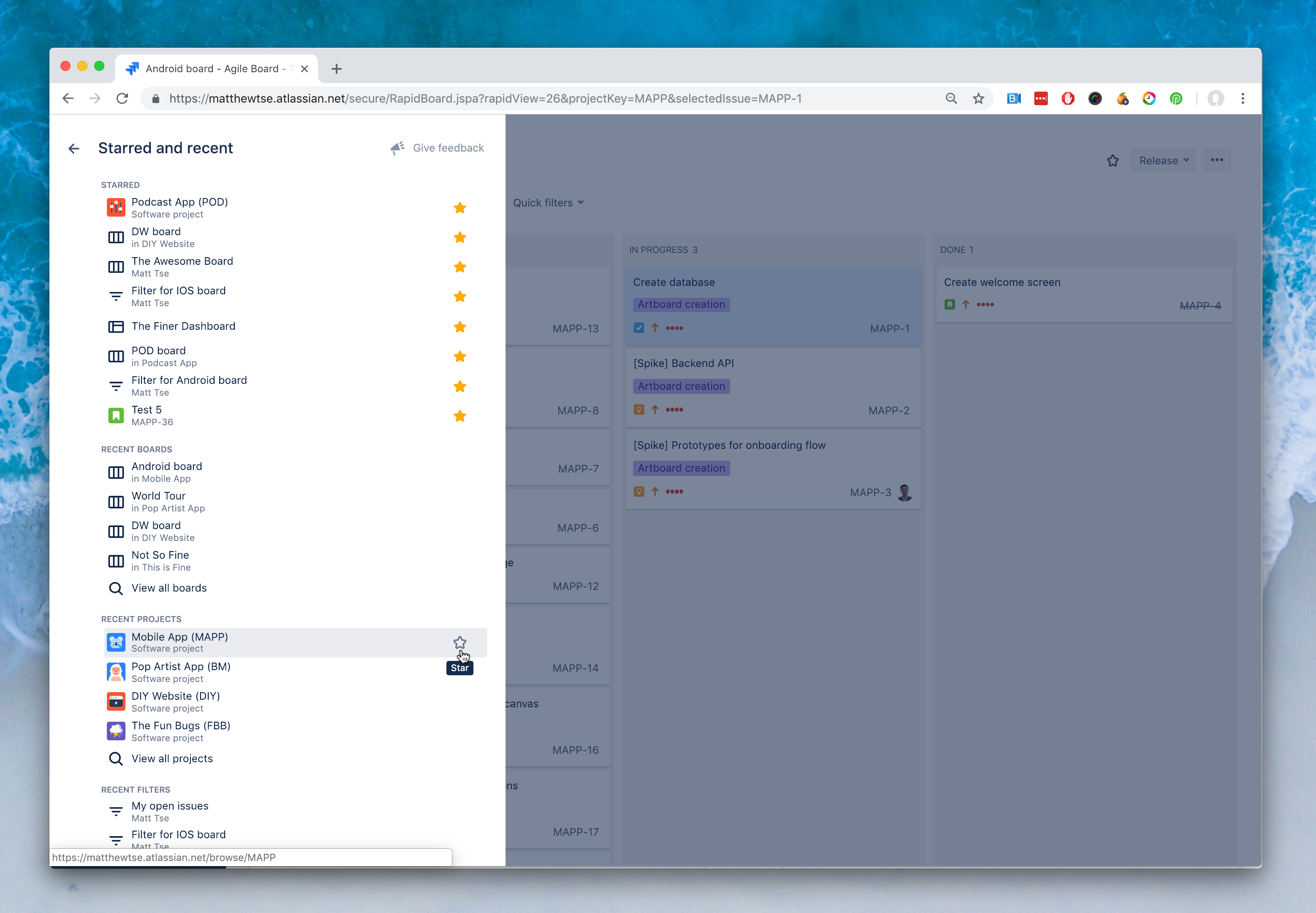Click the Mobile App project avatar icon

click(116, 642)
